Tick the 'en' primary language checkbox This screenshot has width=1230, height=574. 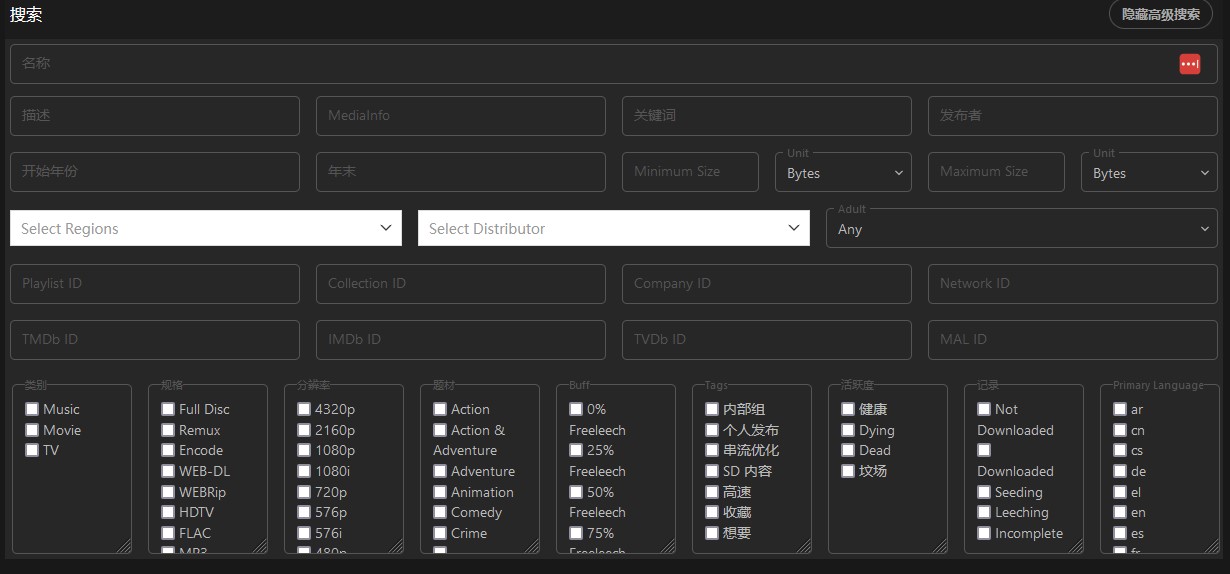(x=1120, y=512)
